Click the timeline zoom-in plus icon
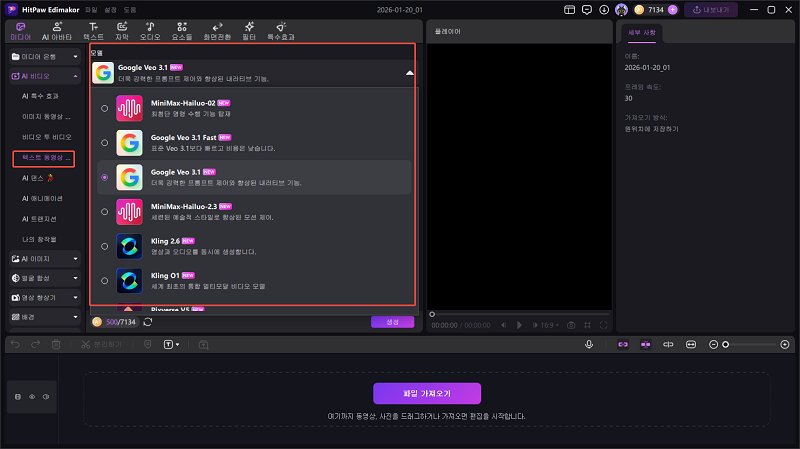800x449 pixels. 785,345
